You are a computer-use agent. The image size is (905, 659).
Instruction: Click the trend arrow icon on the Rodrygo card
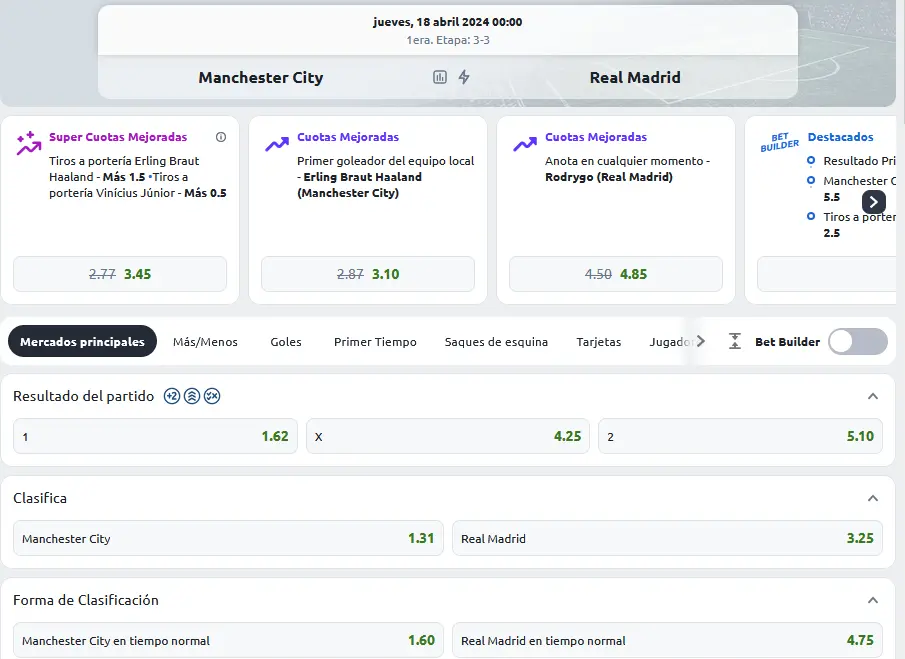tap(525, 144)
